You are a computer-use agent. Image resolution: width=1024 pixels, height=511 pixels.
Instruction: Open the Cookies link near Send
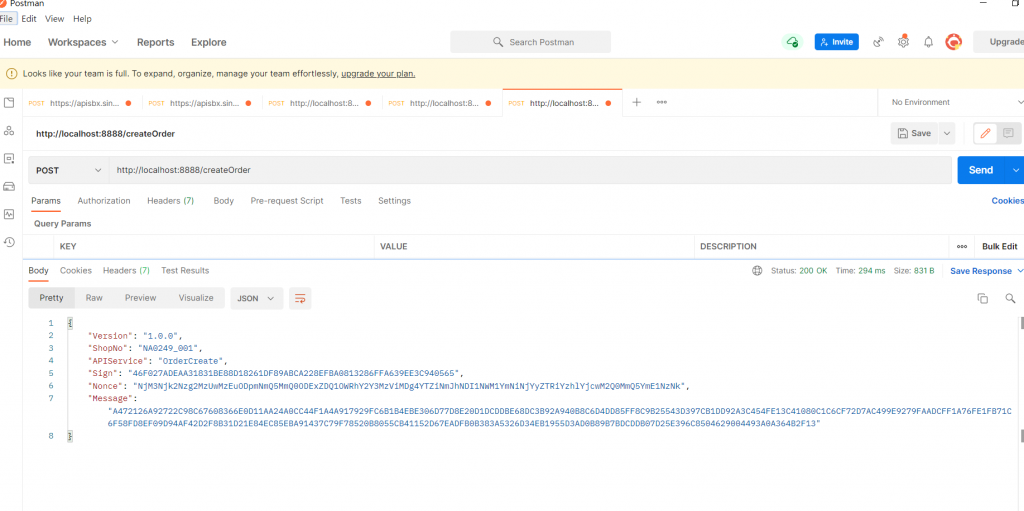1008,201
